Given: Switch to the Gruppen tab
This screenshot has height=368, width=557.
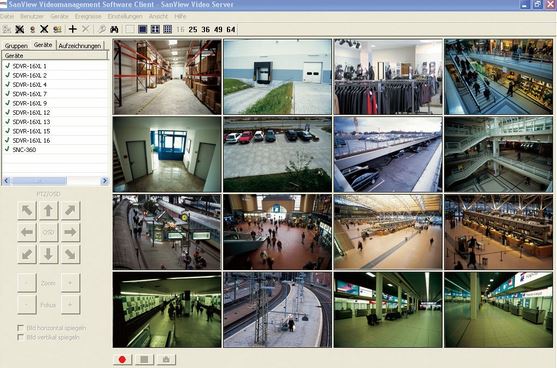Looking at the screenshot, I should pyautogui.click(x=16, y=46).
